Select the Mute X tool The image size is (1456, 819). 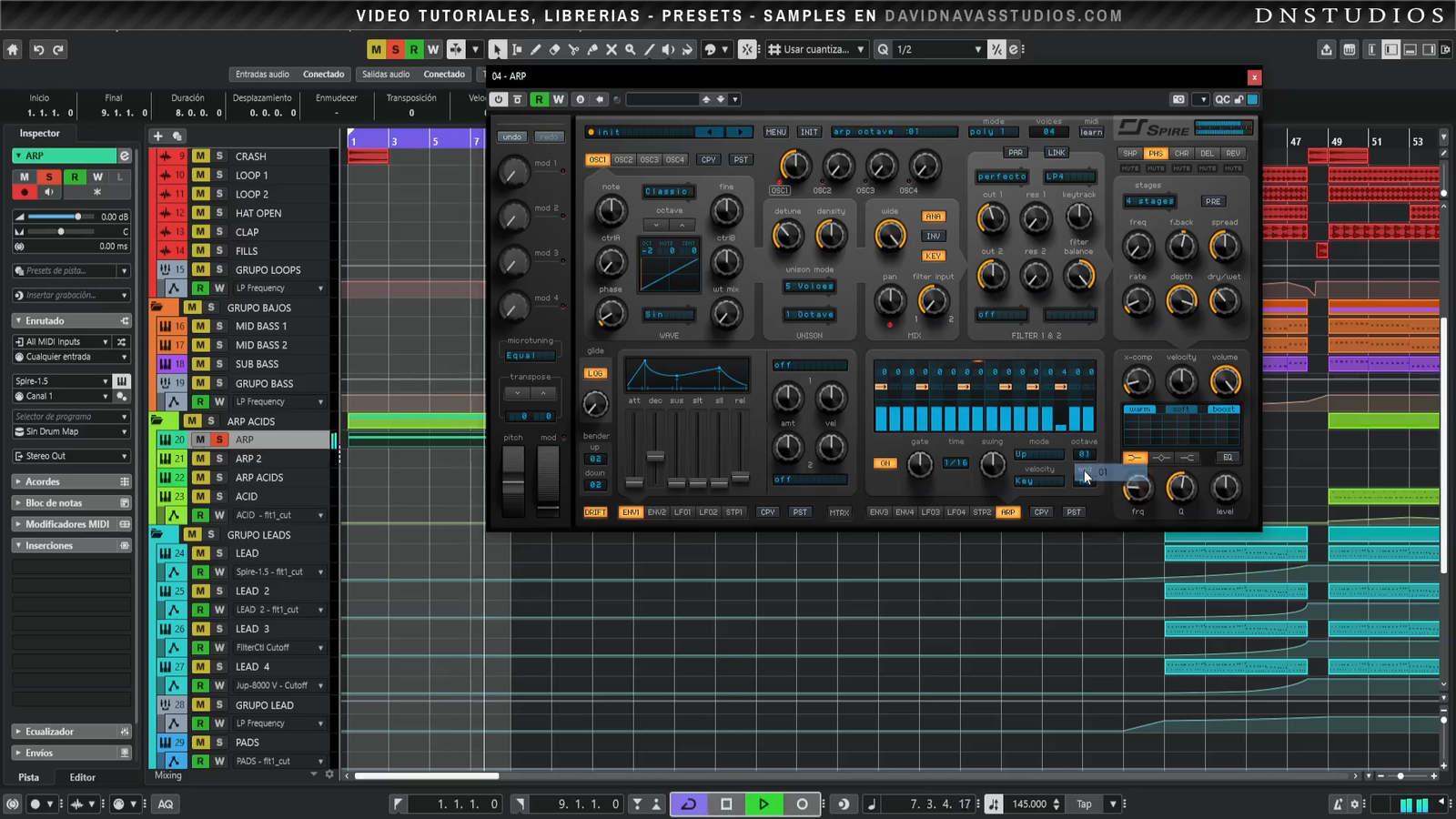coord(612,49)
